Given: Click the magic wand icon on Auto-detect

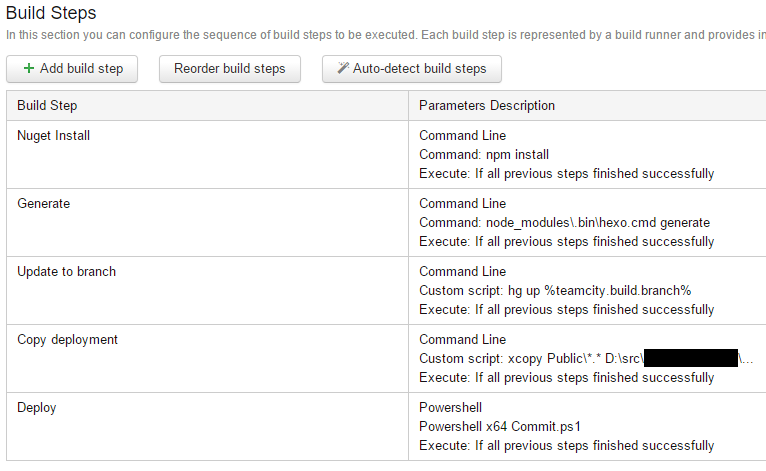Looking at the screenshot, I should tap(343, 68).
